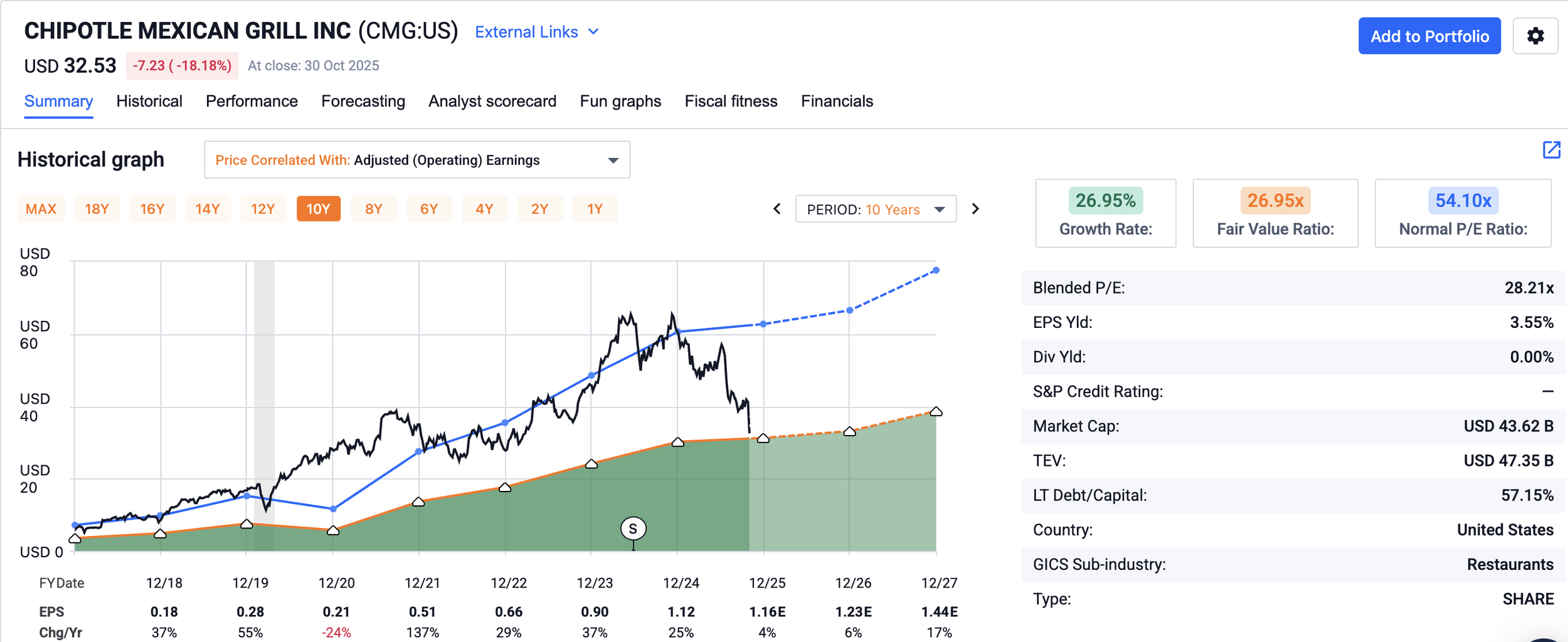Open the settings gear menu
This screenshot has height=642, width=1568.
[x=1535, y=36]
